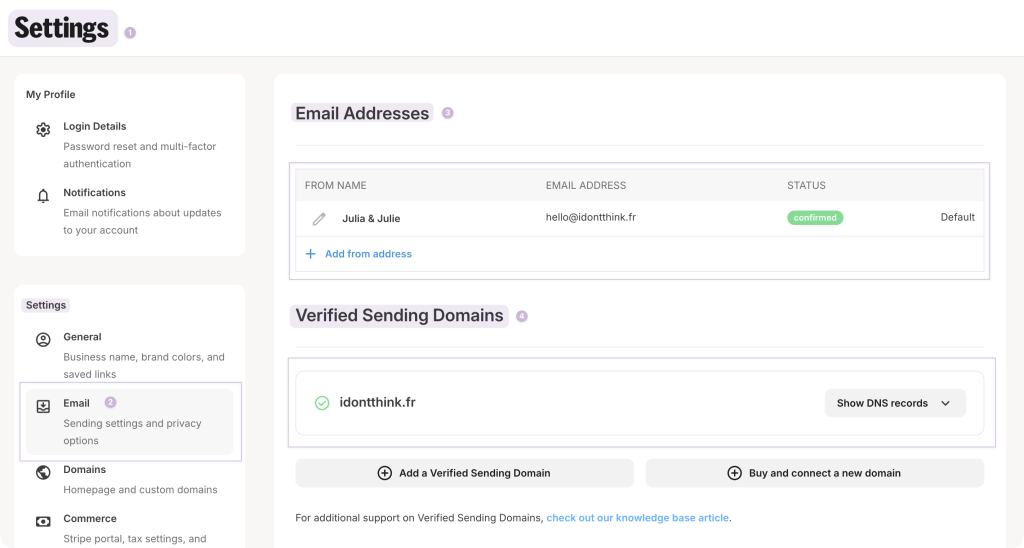Click the General profile circle icon

(43, 340)
